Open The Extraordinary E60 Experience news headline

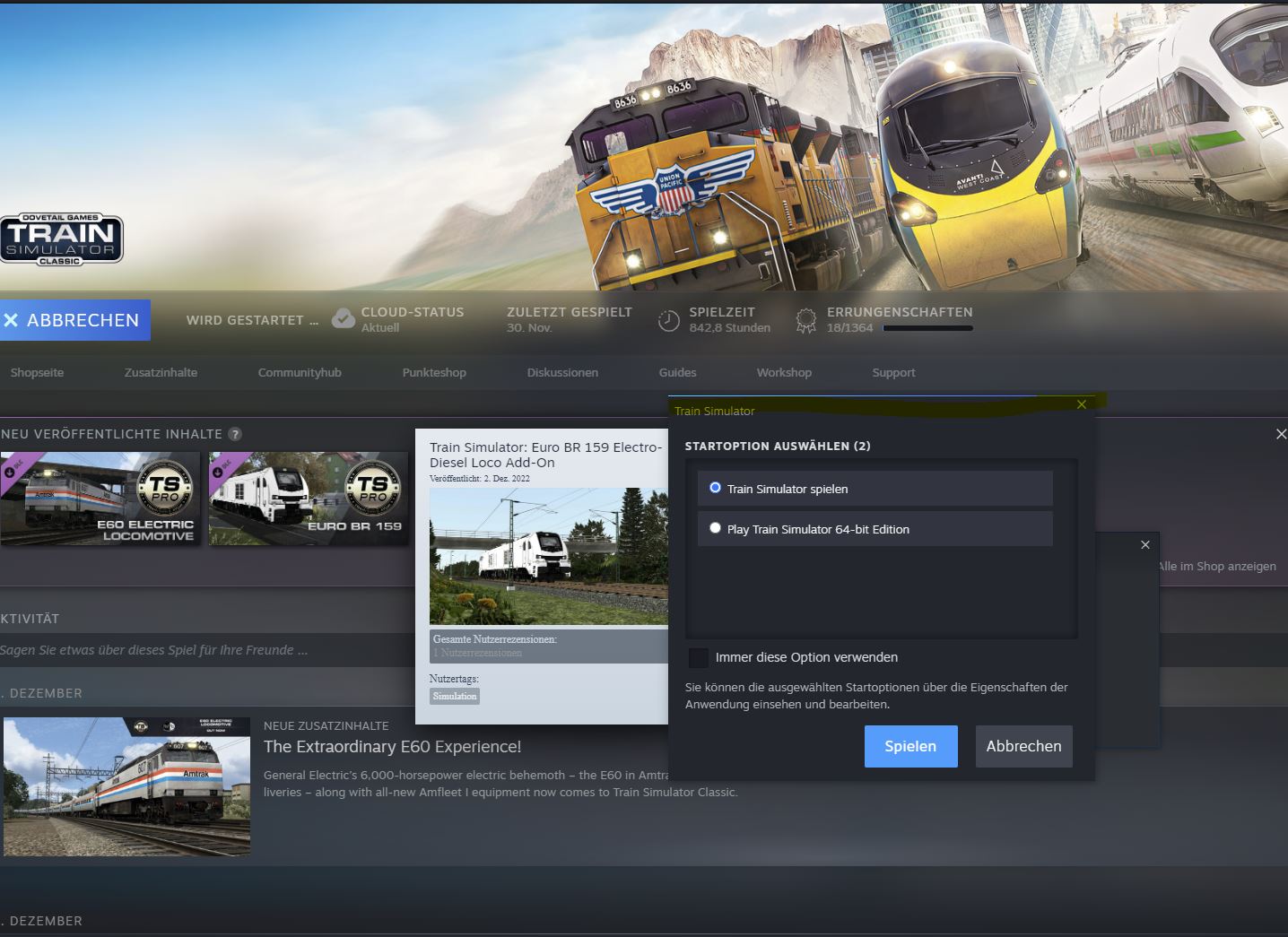coord(392,747)
